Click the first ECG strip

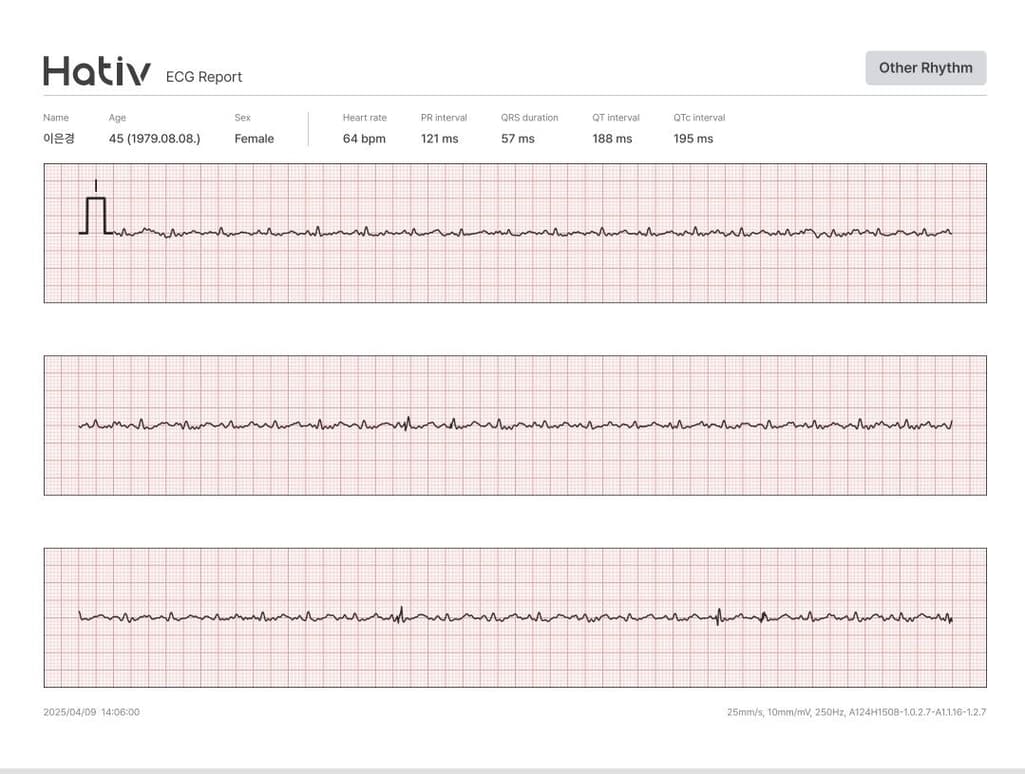pos(515,233)
